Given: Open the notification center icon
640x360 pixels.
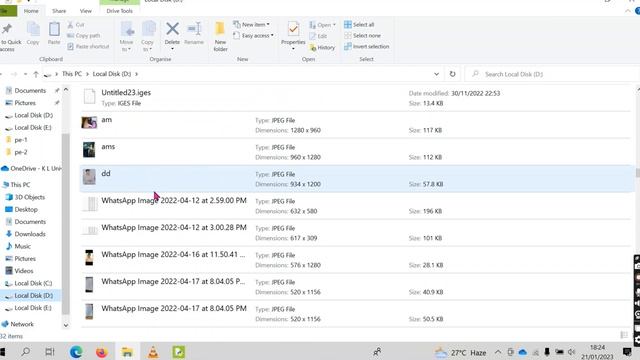Looking at the screenshot, I should (x=628, y=352).
